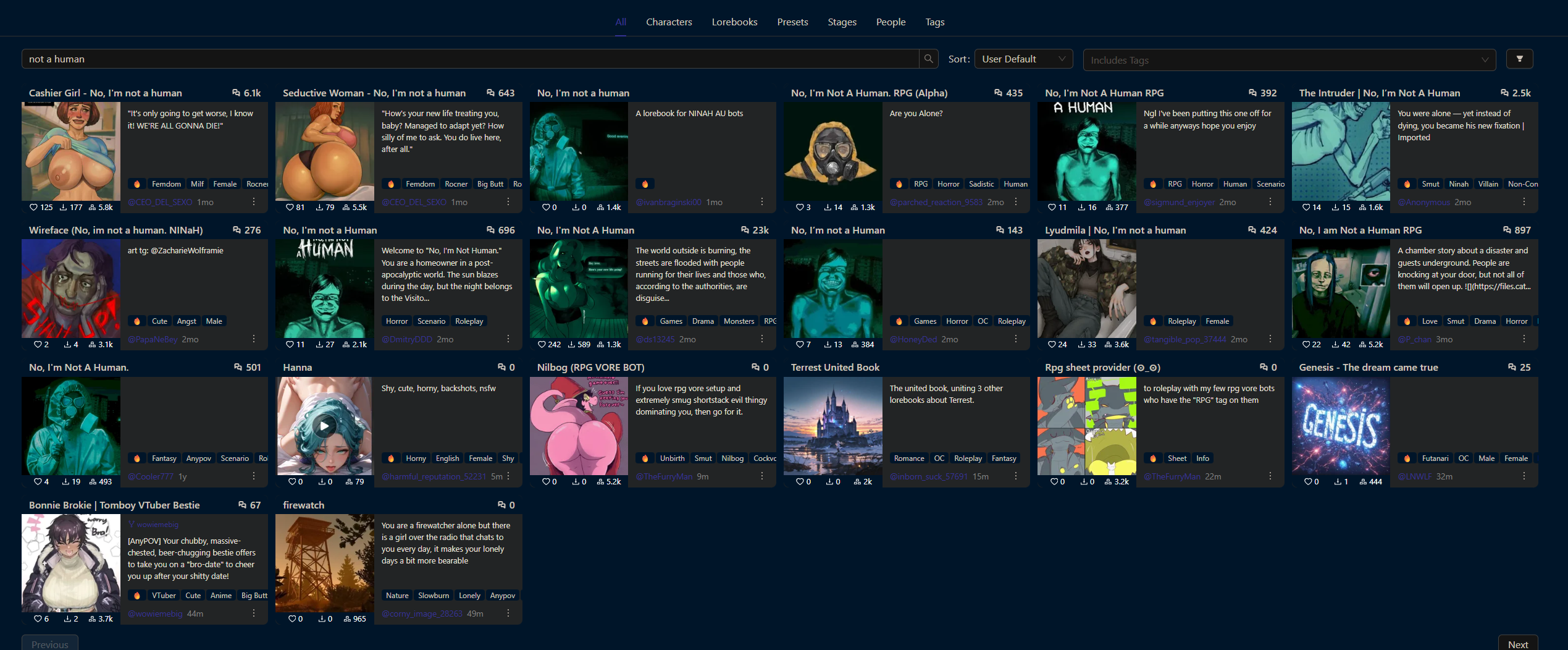
Task: Open three-dot menu on The Intruder card
Action: pyautogui.click(x=1524, y=202)
